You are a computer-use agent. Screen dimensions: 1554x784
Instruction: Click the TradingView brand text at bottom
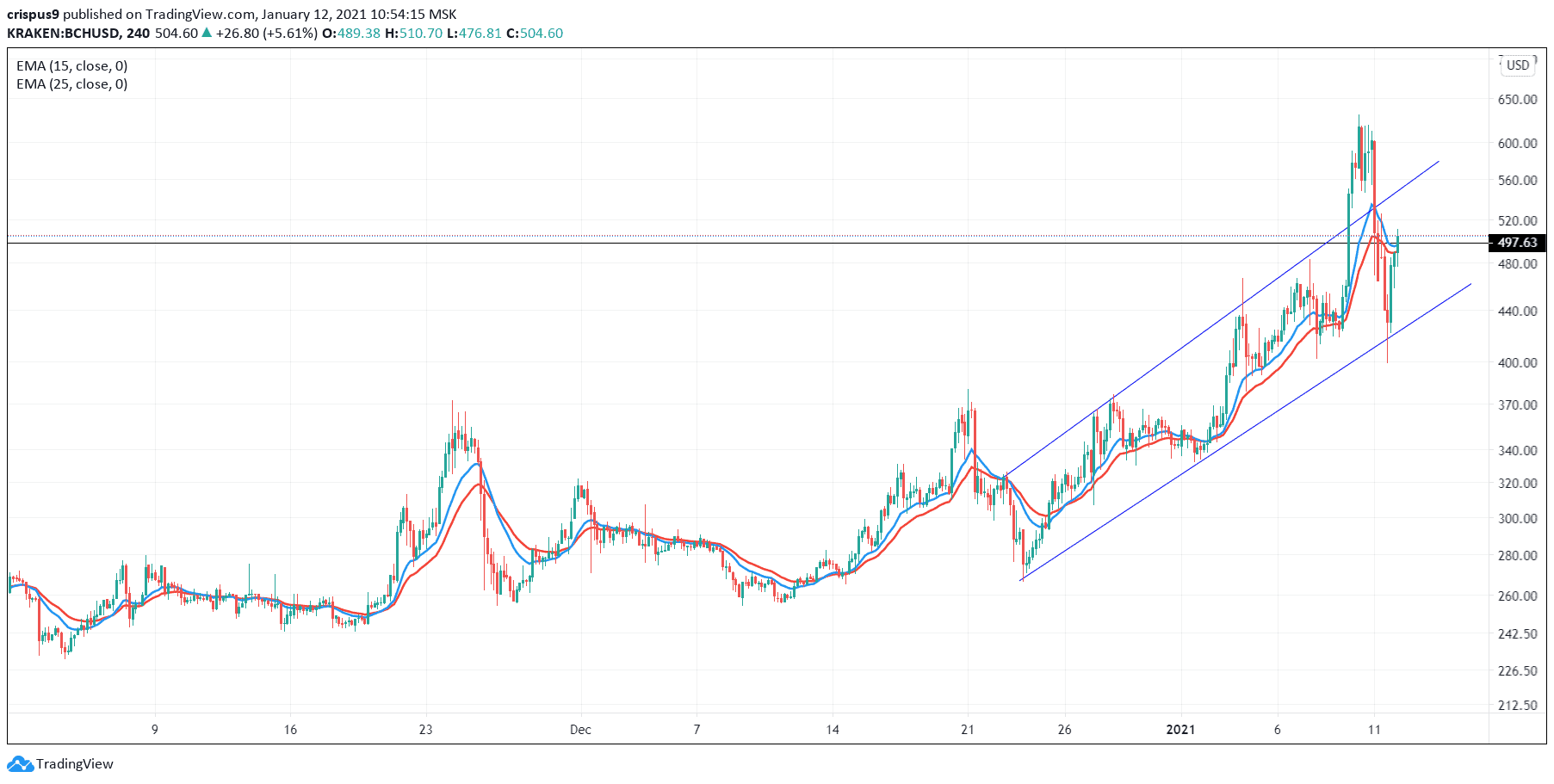[x=75, y=764]
